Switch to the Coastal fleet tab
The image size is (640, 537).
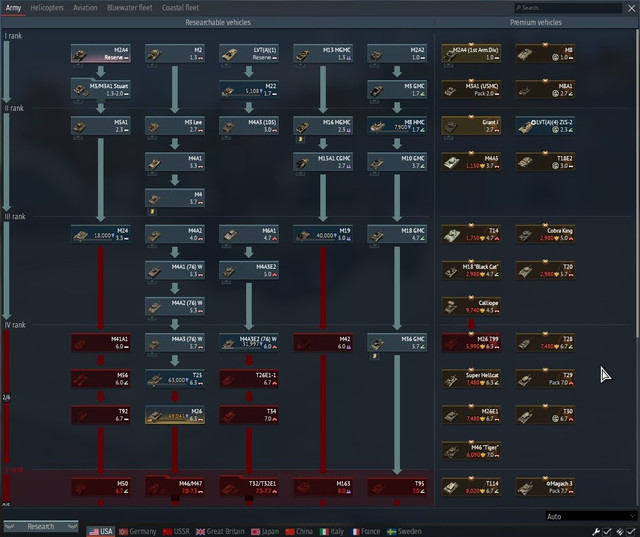click(180, 8)
